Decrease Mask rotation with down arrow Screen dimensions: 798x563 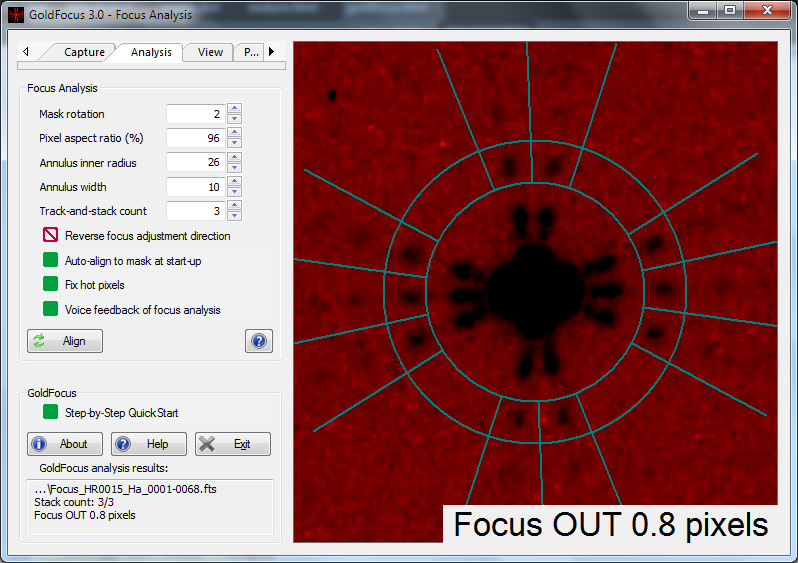coord(235,119)
